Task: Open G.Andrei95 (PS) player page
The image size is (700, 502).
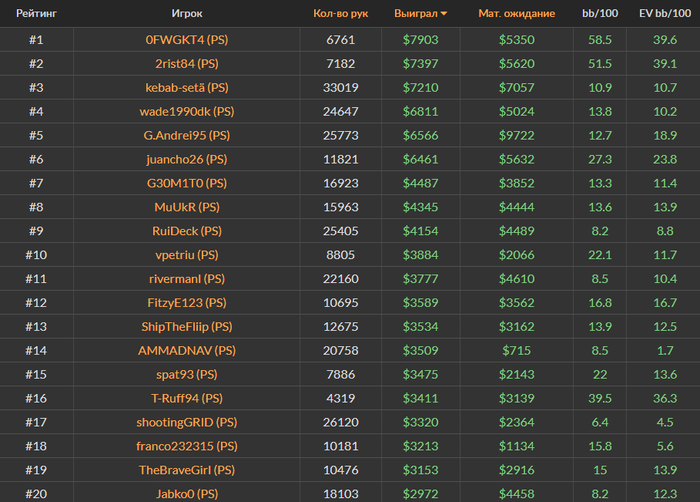Action: click(187, 135)
